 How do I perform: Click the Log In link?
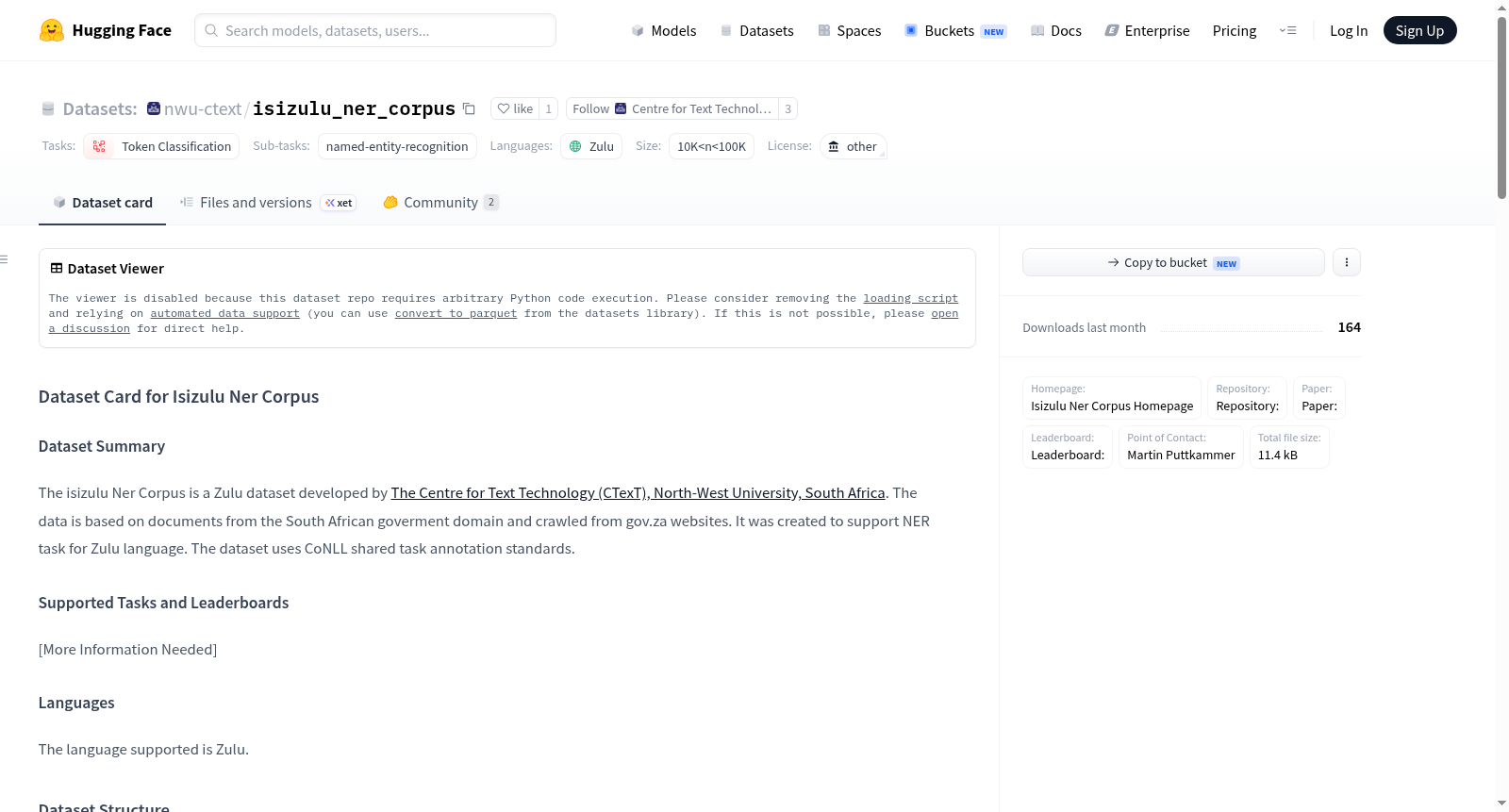click(x=1349, y=30)
